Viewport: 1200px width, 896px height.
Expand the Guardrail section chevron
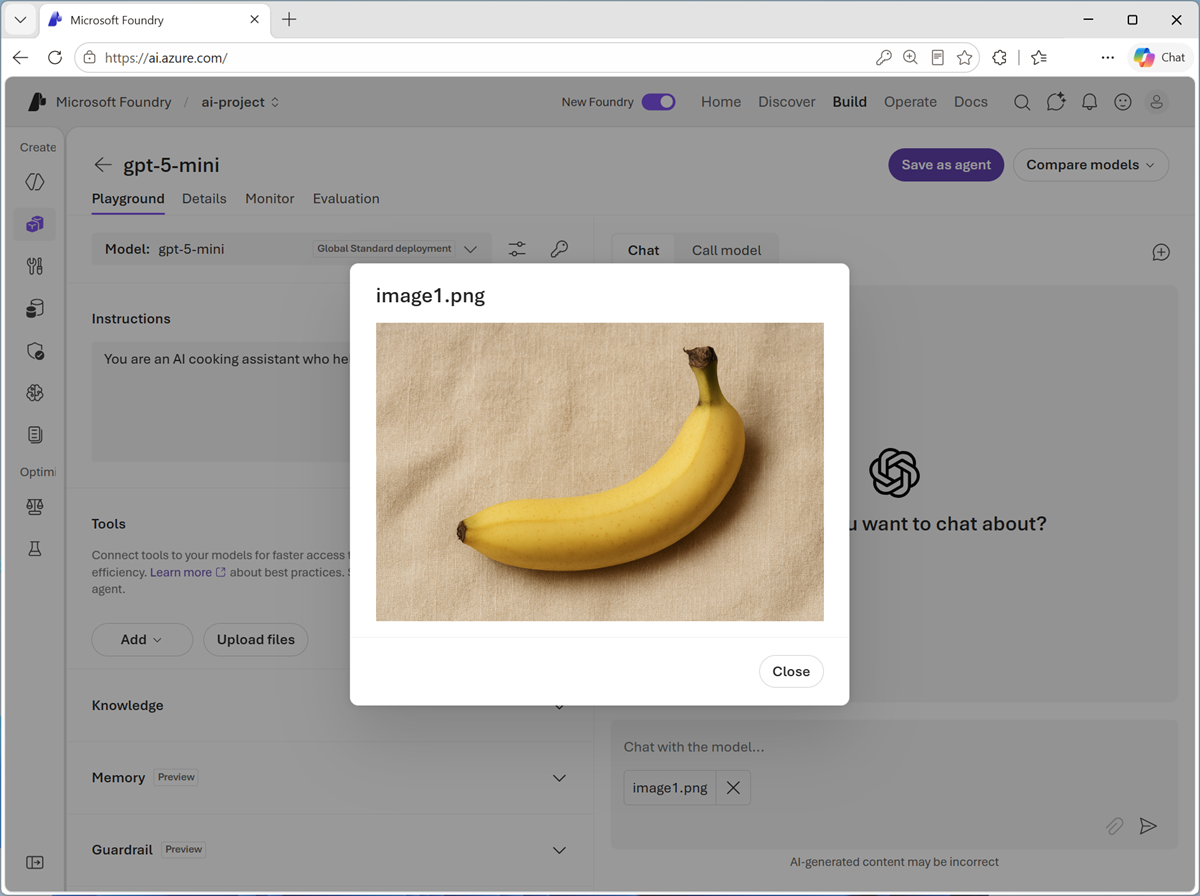(x=559, y=850)
